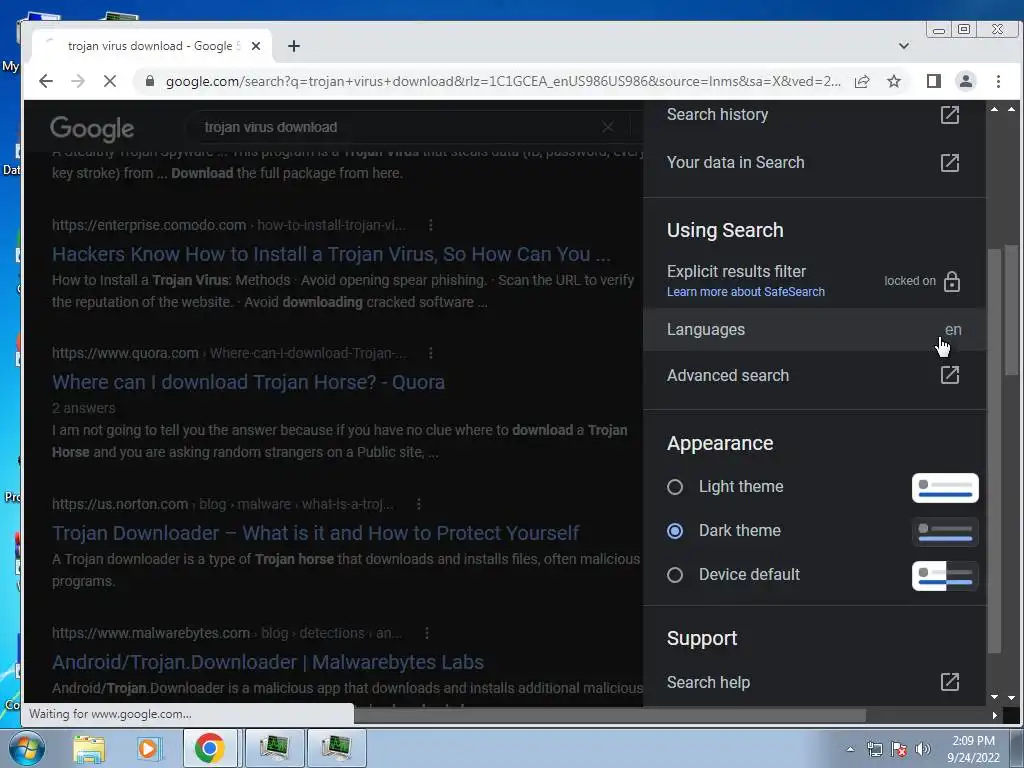Image resolution: width=1024 pixels, height=768 pixels.
Task: Open the Languages setting showing en
Action: tap(814, 330)
